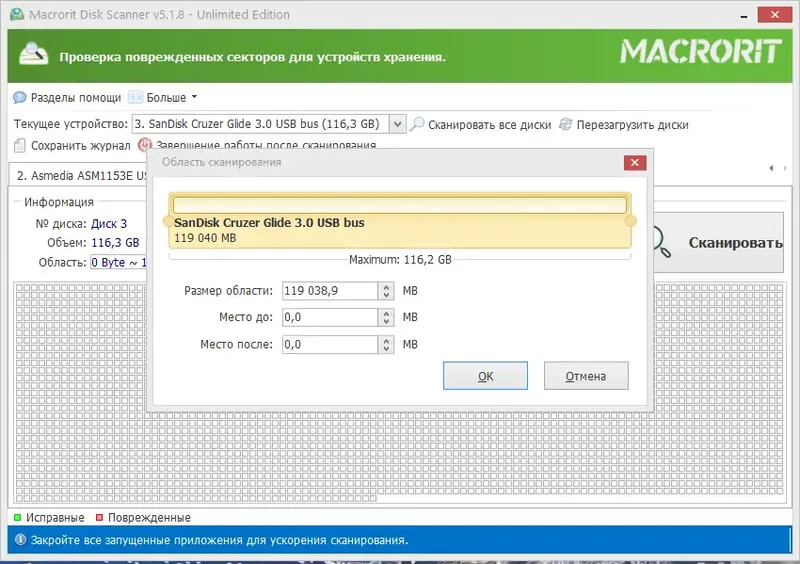The height and width of the screenshot is (564, 800).
Task: Click the Диск 3 disk number value
Action: click(109, 224)
